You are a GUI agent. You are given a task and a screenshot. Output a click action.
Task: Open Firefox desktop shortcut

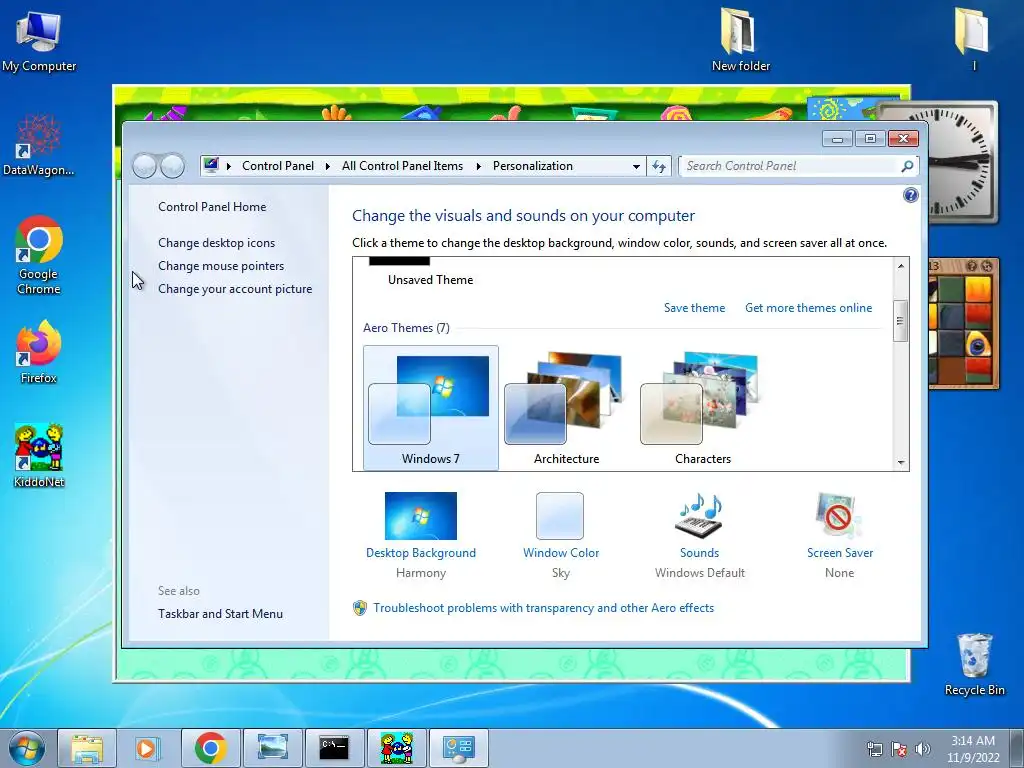(x=39, y=352)
